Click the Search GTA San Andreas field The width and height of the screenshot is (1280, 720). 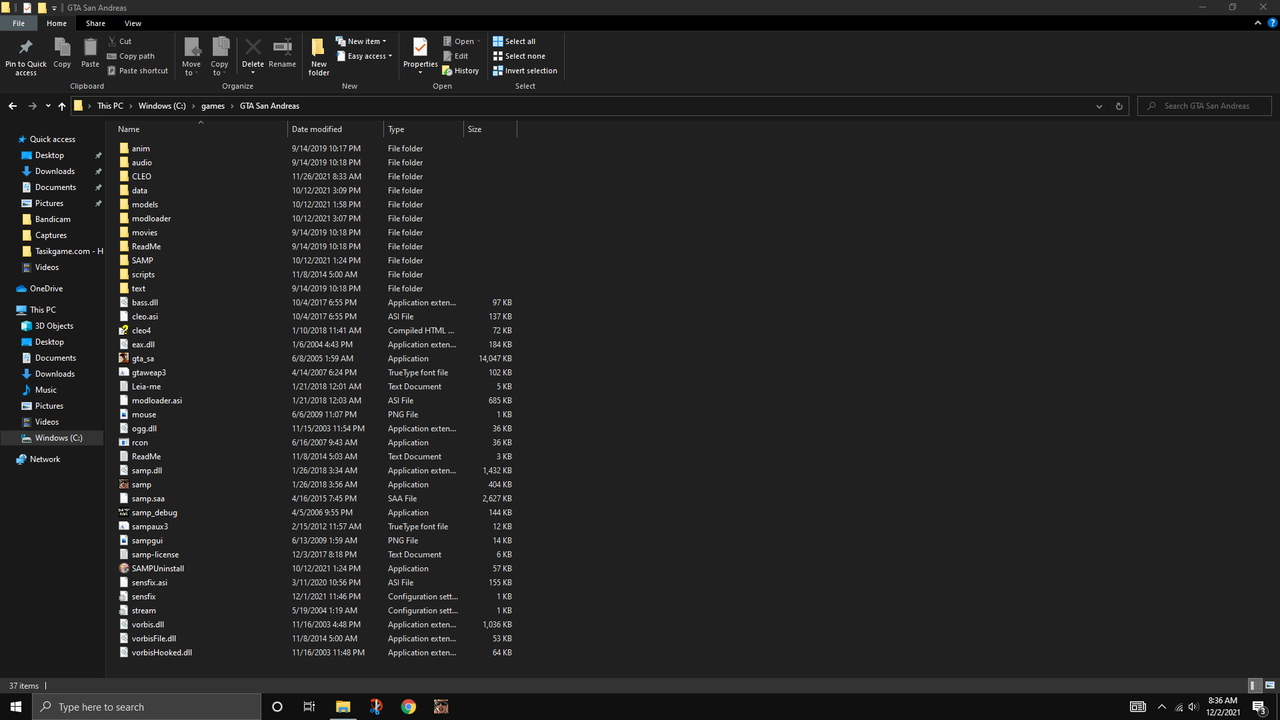coord(1205,106)
